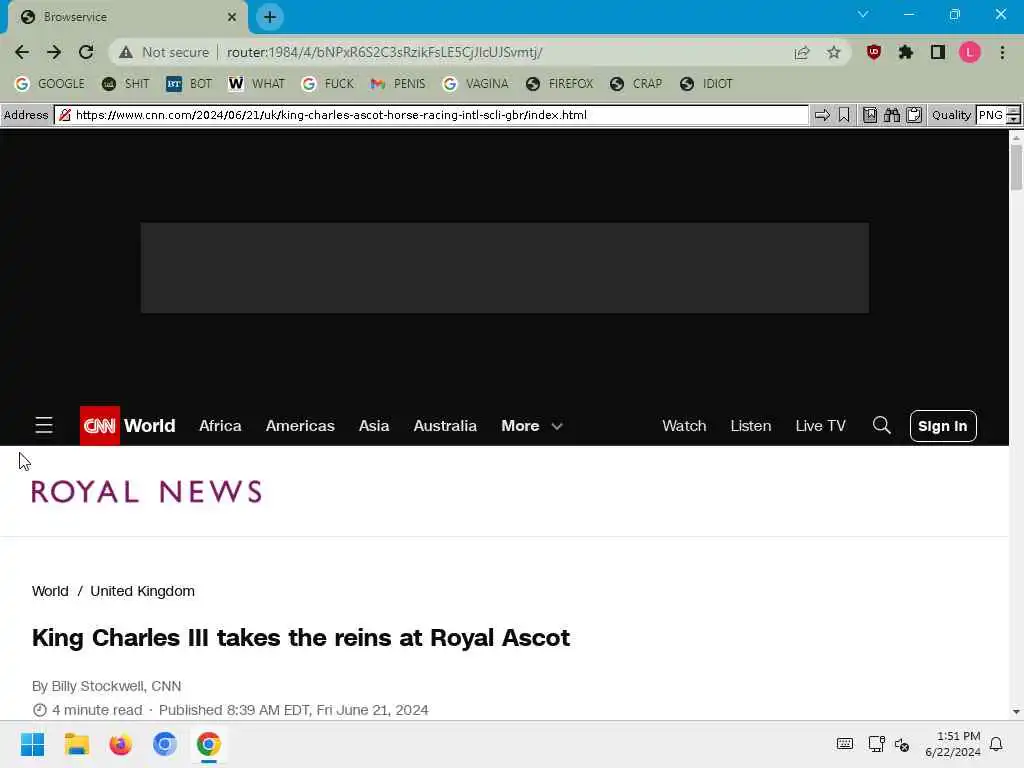This screenshot has width=1024, height=768.
Task: Click Chrome omnibox router URL
Action: (x=385, y=52)
